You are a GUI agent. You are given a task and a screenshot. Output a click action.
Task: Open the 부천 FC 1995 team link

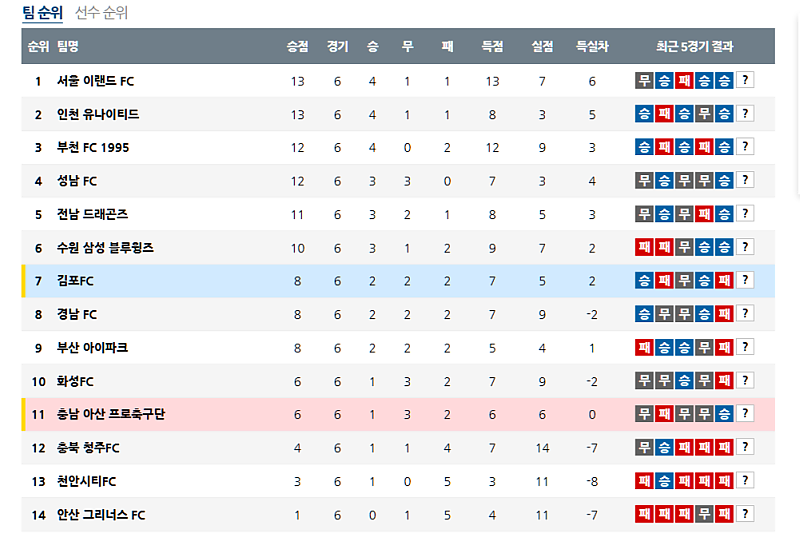coord(93,148)
